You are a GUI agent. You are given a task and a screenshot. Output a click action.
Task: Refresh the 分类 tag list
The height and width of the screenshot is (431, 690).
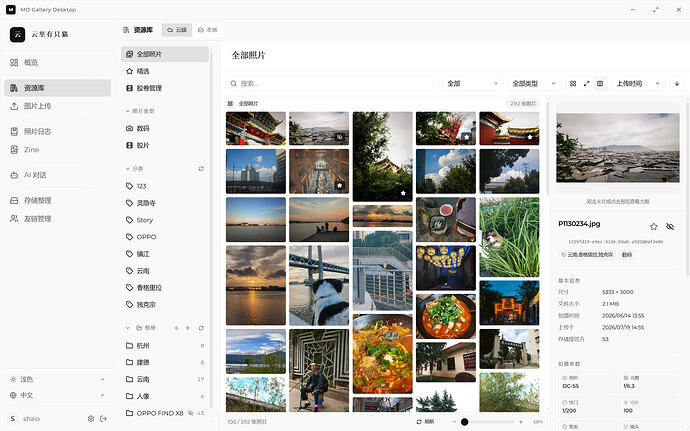[x=201, y=169]
